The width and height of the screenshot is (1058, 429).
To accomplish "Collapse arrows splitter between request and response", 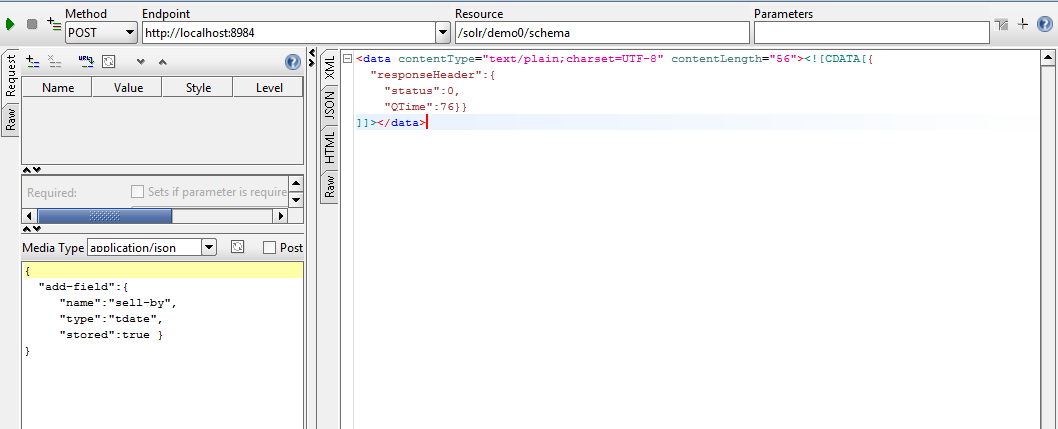I will (312, 57).
